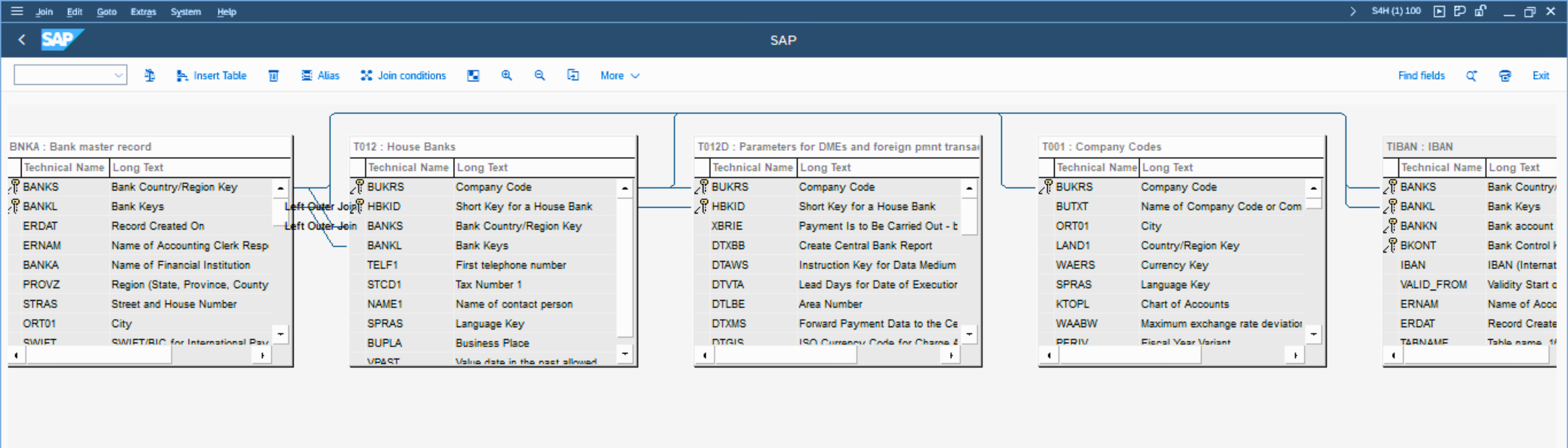Image resolution: width=1568 pixels, height=448 pixels.
Task: Open the navigation overview pane icon
Action: pyautogui.click(x=473, y=75)
